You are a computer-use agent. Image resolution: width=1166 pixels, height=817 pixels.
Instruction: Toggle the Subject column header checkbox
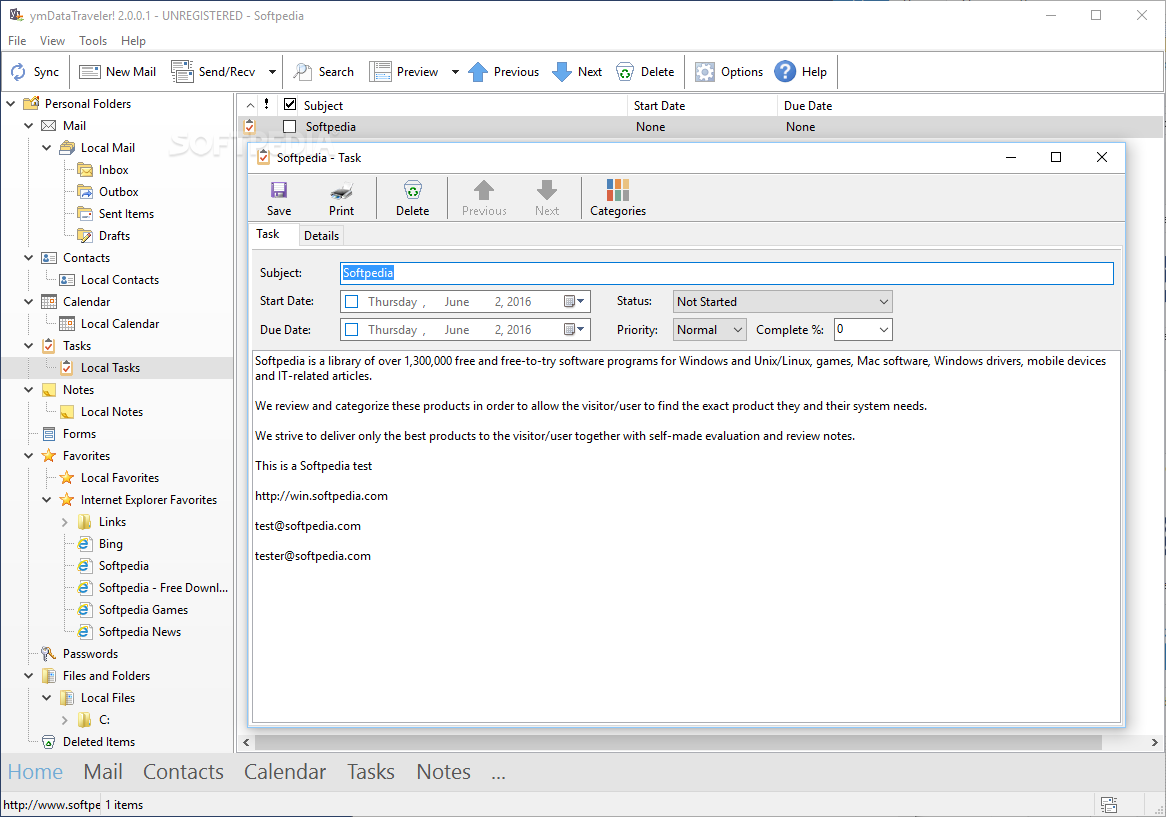pyautogui.click(x=290, y=105)
